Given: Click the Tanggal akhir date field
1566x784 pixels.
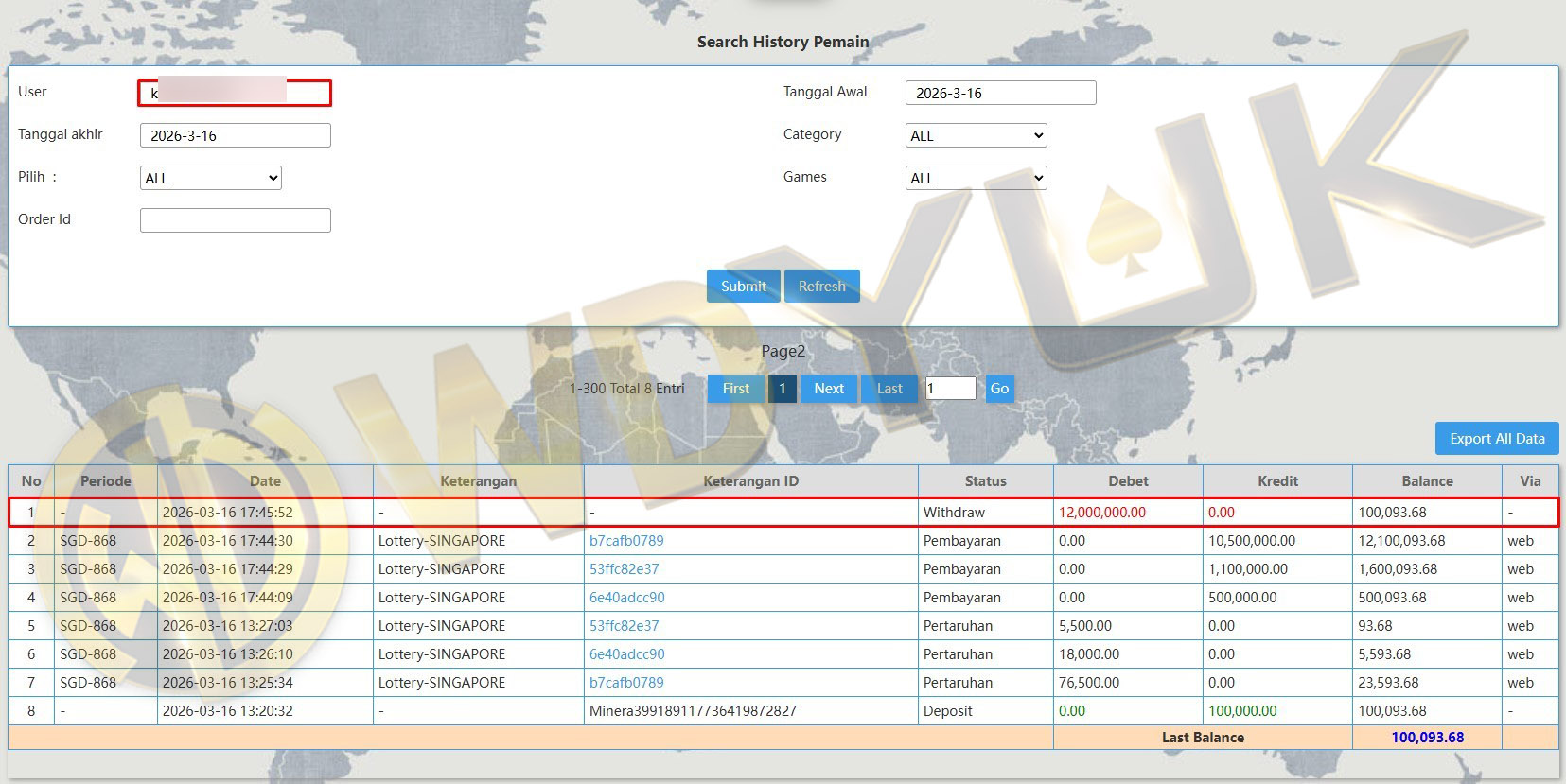Looking at the screenshot, I should [235, 135].
